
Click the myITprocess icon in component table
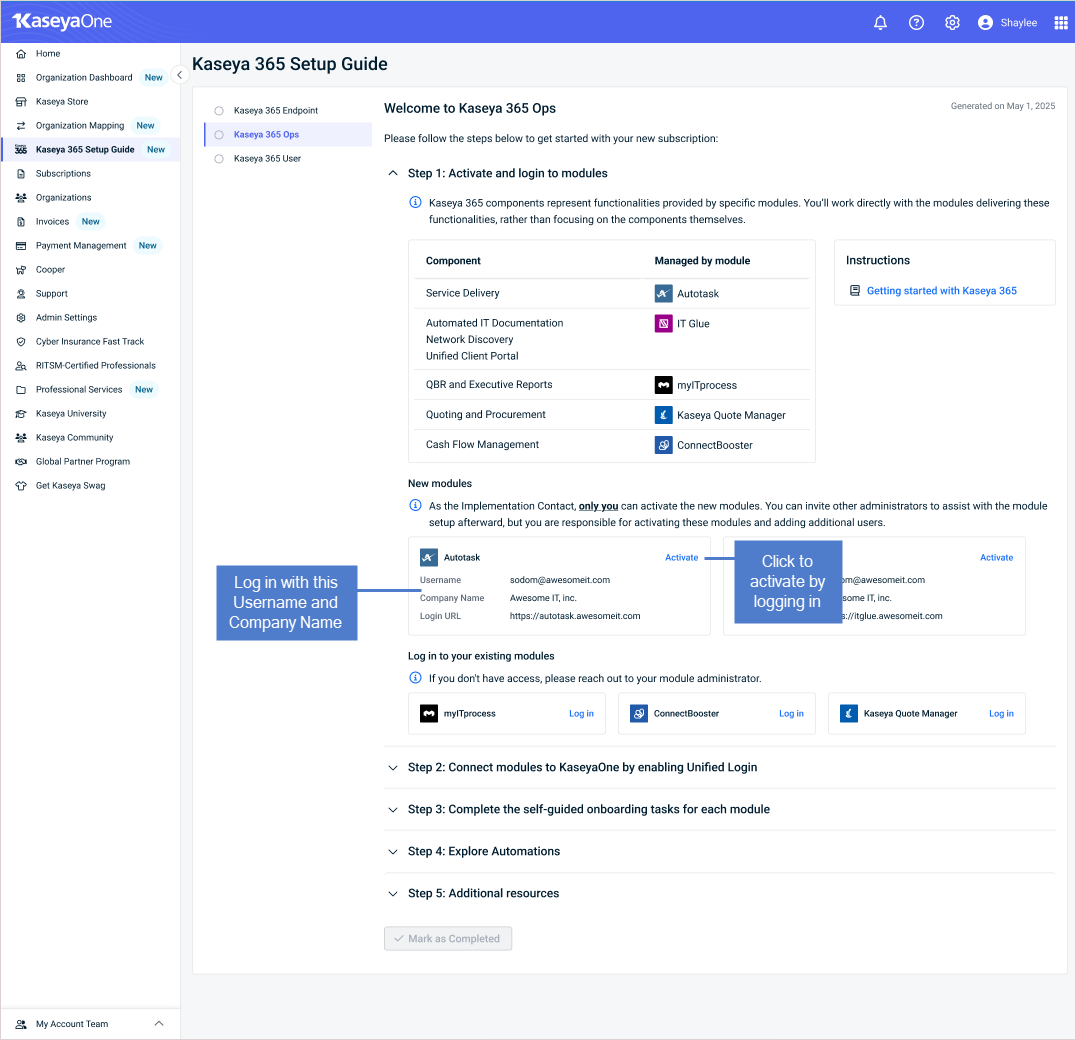pos(664,385)
